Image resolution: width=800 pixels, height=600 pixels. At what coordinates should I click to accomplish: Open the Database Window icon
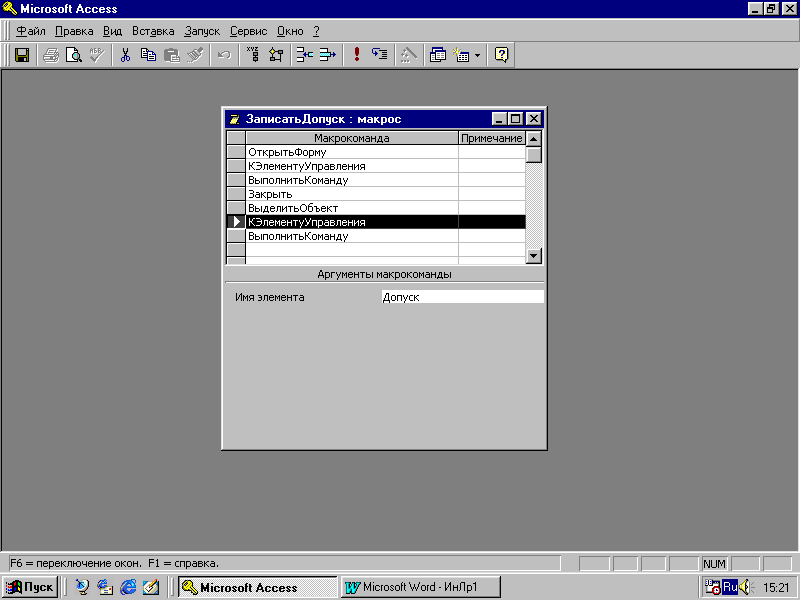pos(437,55)
